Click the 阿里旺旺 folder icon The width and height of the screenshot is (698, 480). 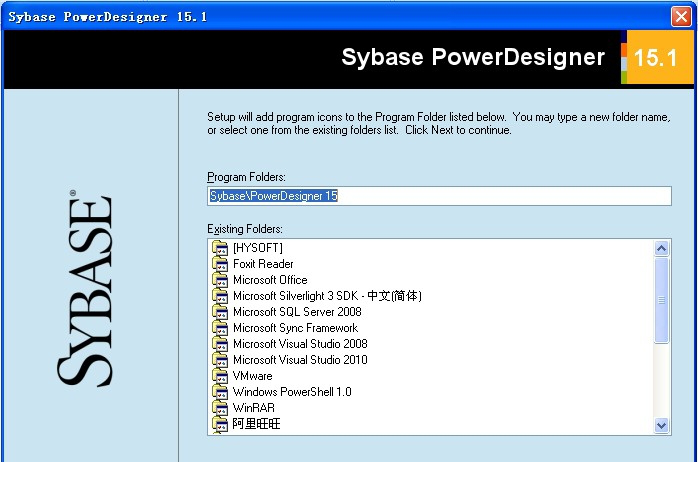[220, 424]
